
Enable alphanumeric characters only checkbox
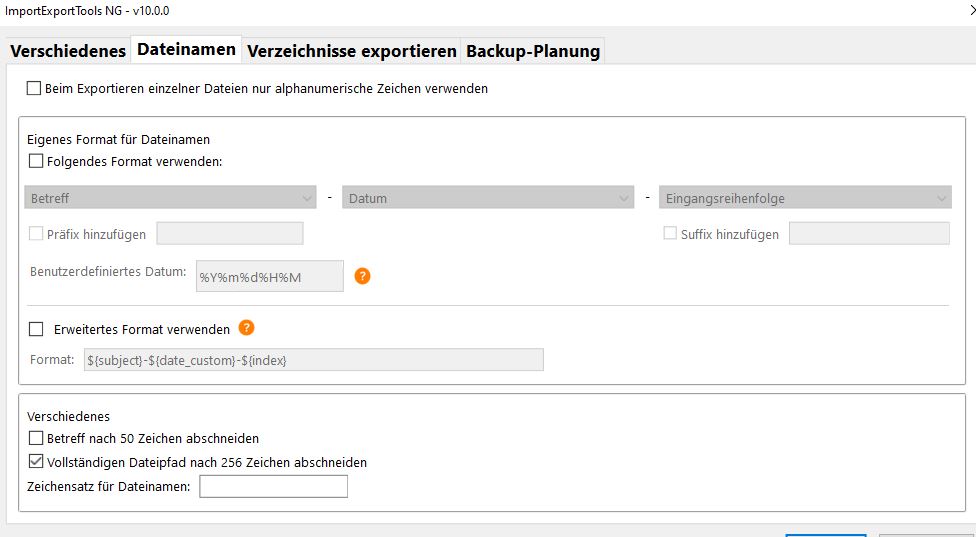[34, 88]
